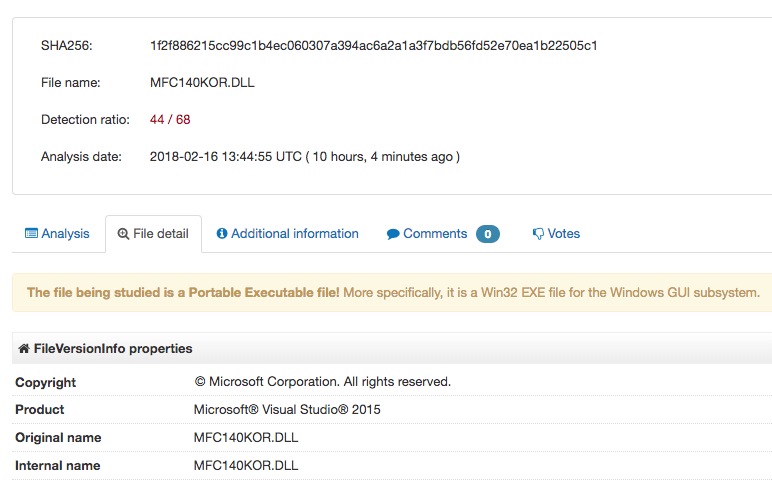Click the File detail magnifier icon

[x=123, y=234]
